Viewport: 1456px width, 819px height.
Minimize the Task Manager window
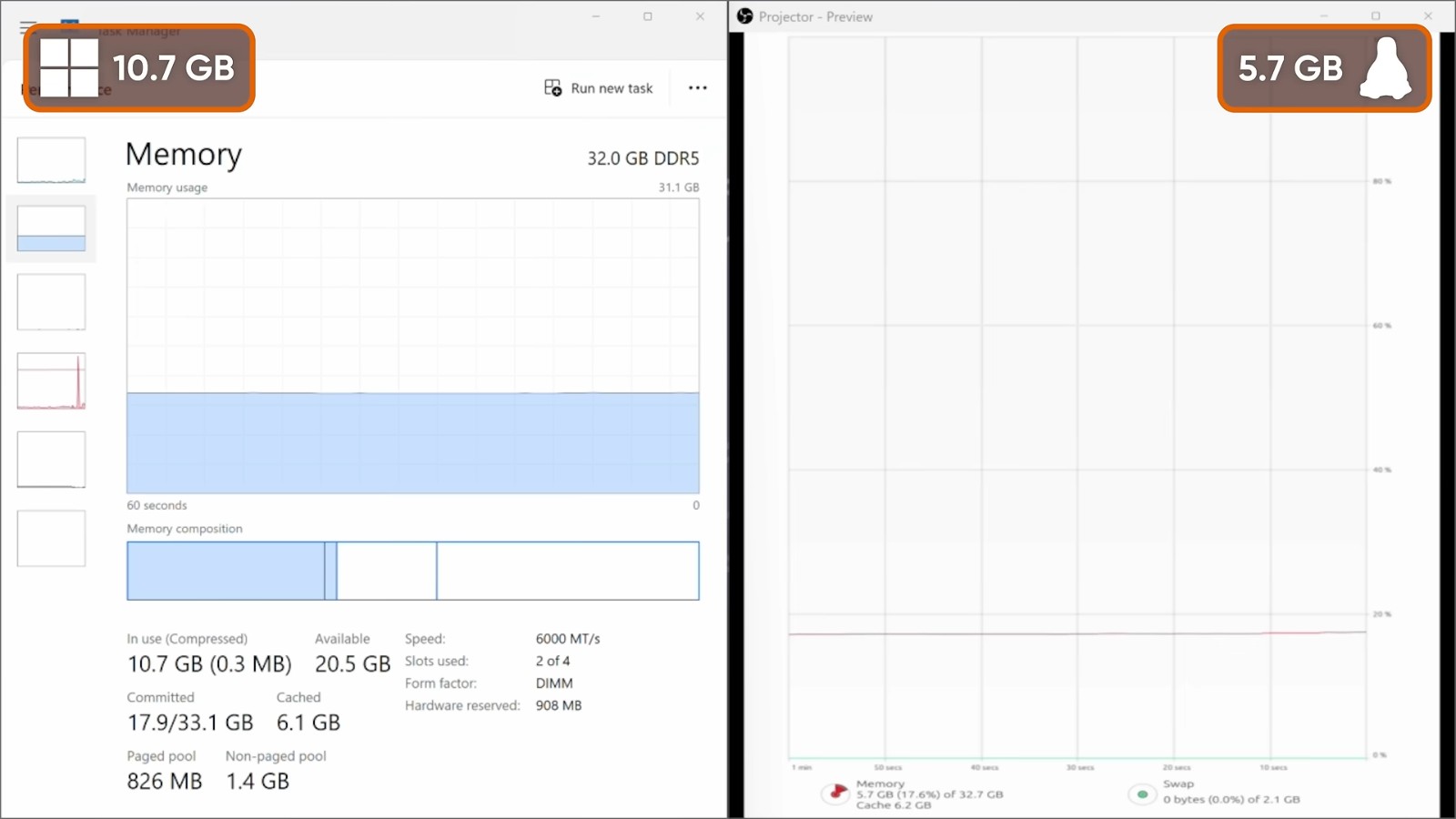pos(596,16)
